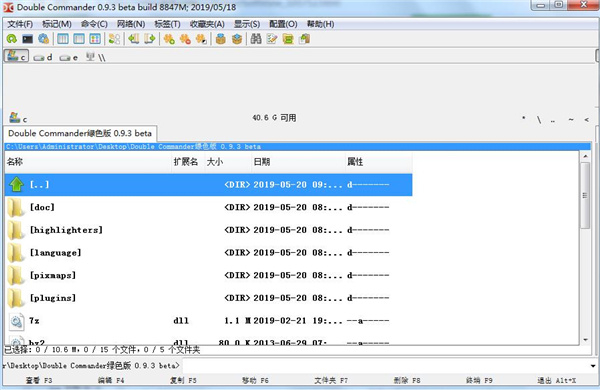This screenshot has height=390, width=600.
Task: Click the vertical scrollbar thumb
Action: coord(585,195)
